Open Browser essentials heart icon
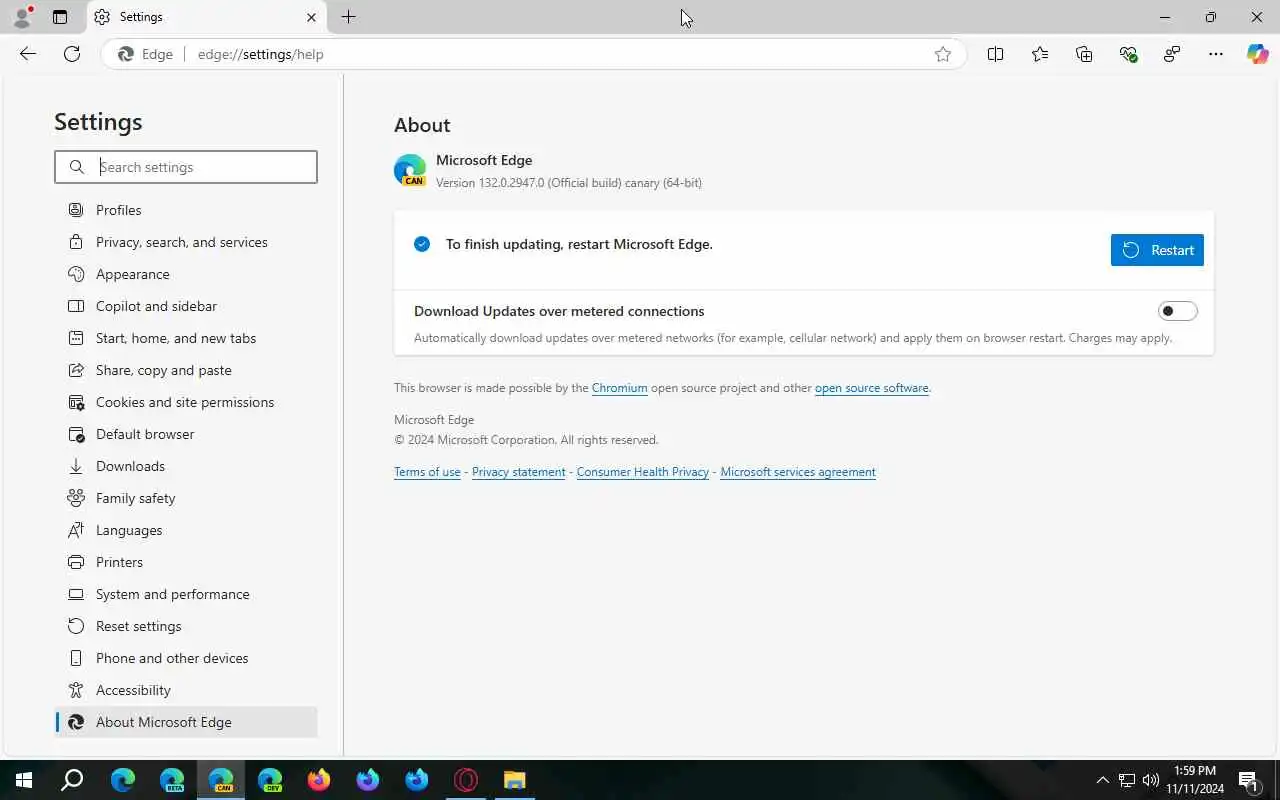This screenshot has height=800, width=1280. (1128, 54)
